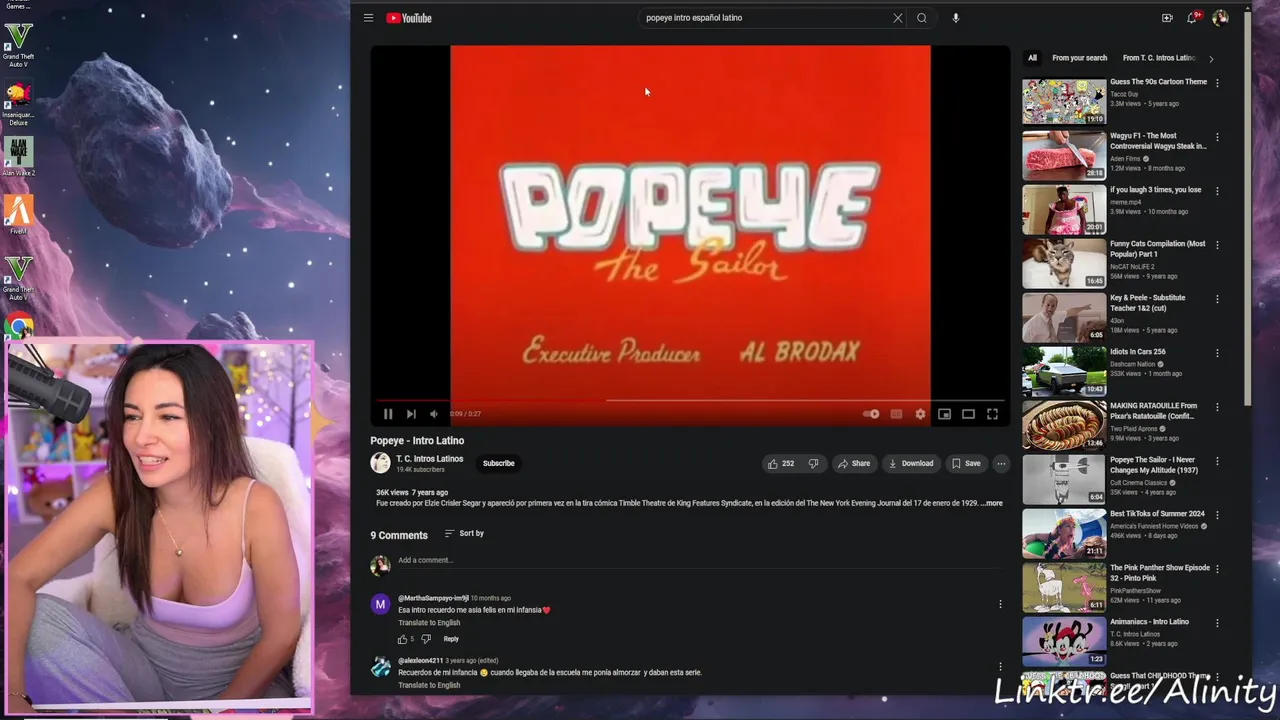Like MarthaSampayo's comment
The image size is (1280, 720).
pos(403,639)
